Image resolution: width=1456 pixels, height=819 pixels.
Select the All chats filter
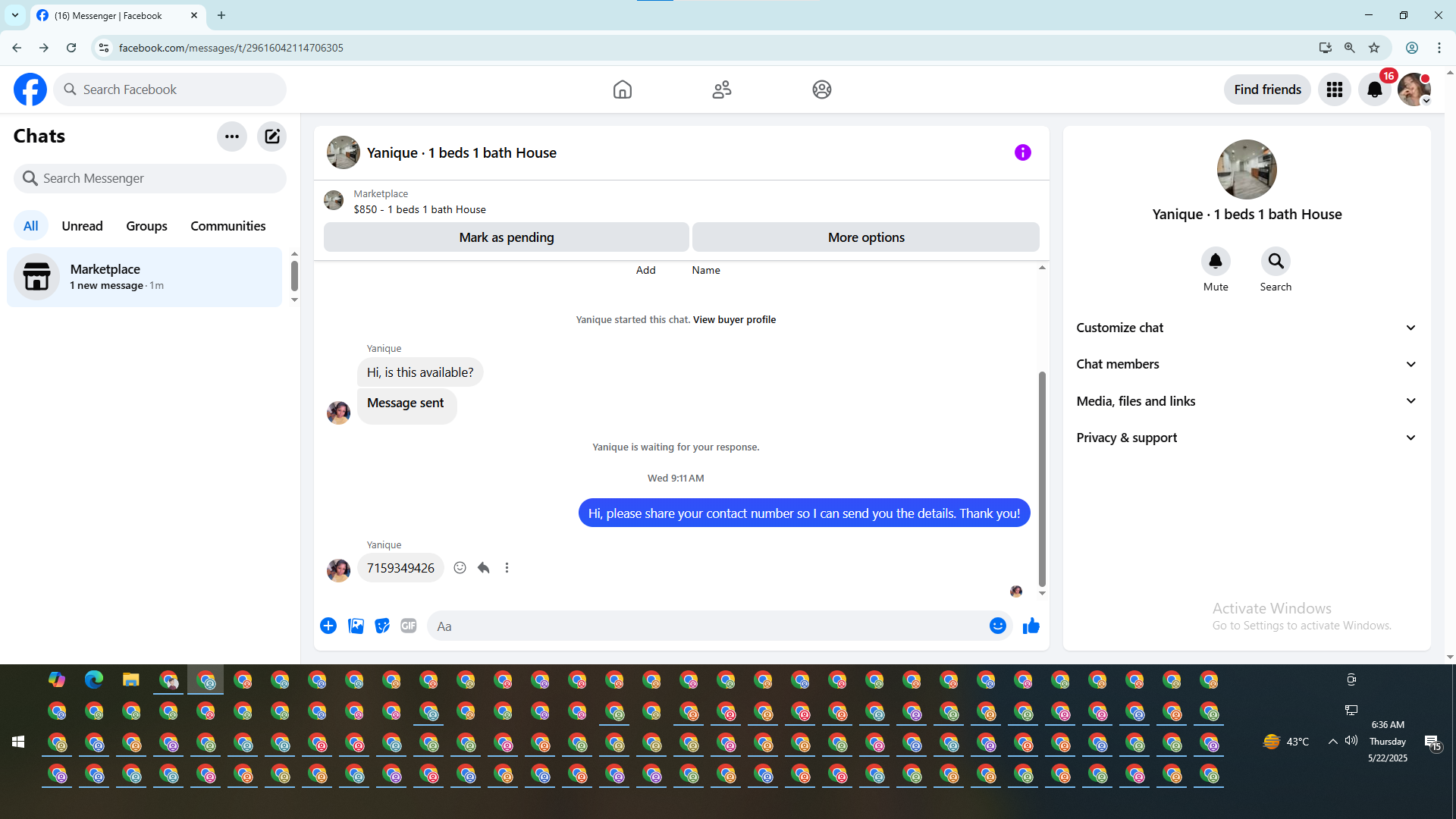31,226
